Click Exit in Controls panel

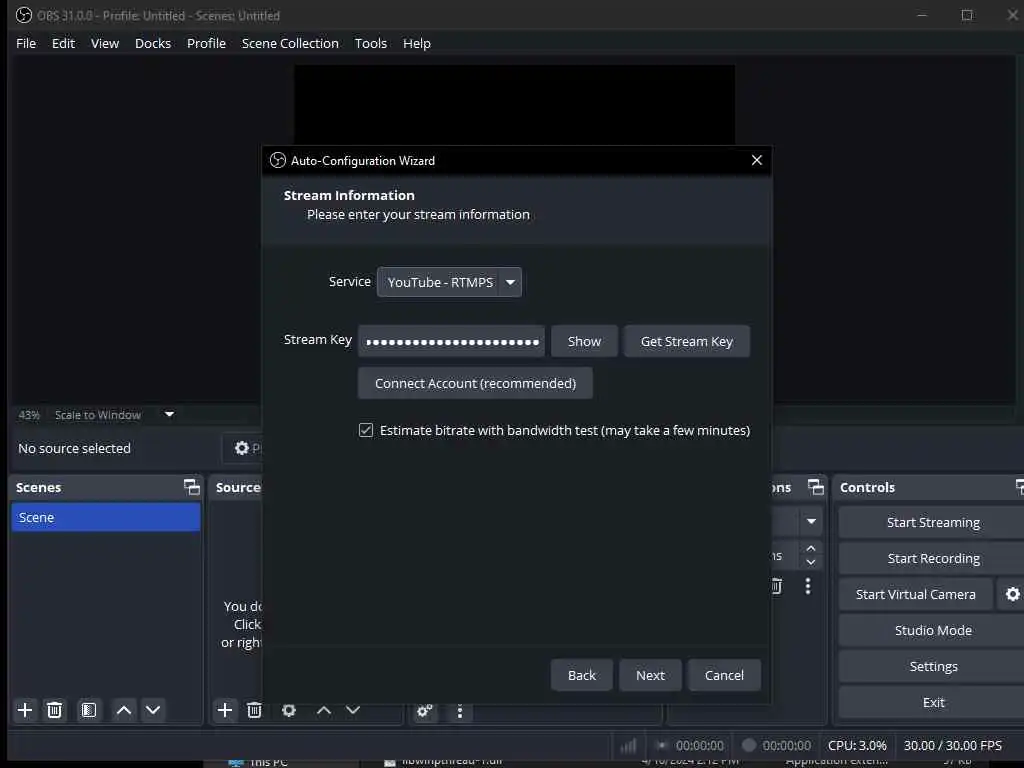[x=933, y=702]
